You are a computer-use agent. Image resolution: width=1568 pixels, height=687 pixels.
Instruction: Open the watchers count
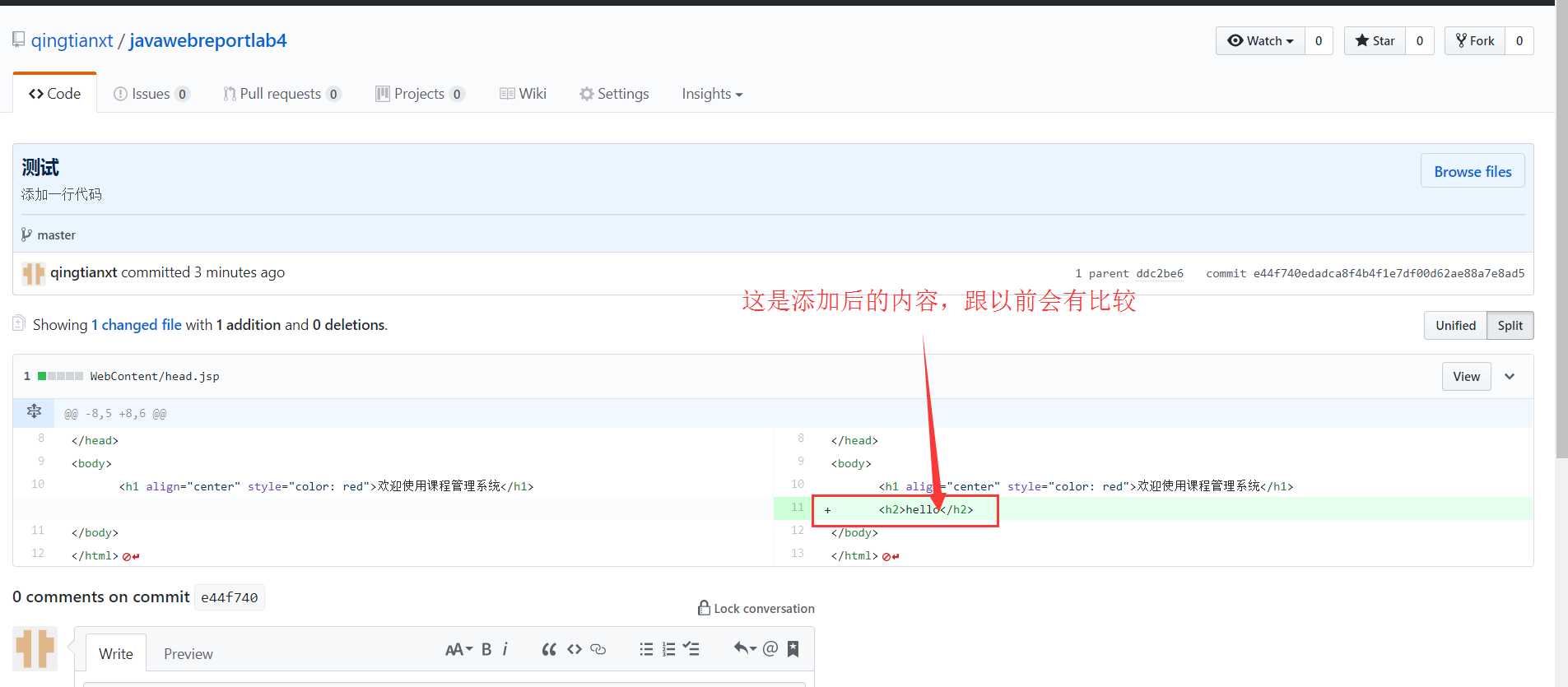(1319, 40)
